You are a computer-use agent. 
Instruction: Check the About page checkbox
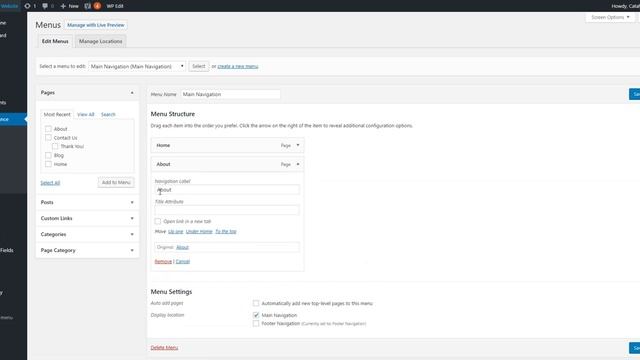click(48, 129)
